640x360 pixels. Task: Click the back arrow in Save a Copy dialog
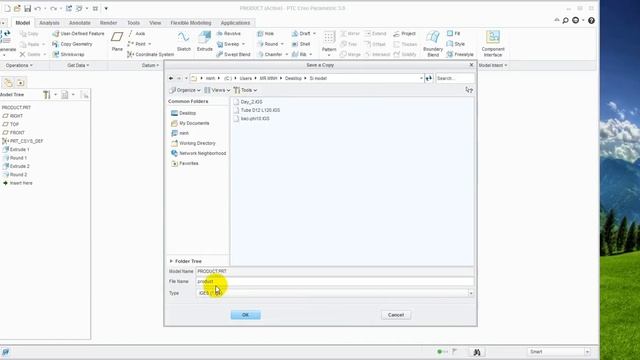(x=171, y=78)
